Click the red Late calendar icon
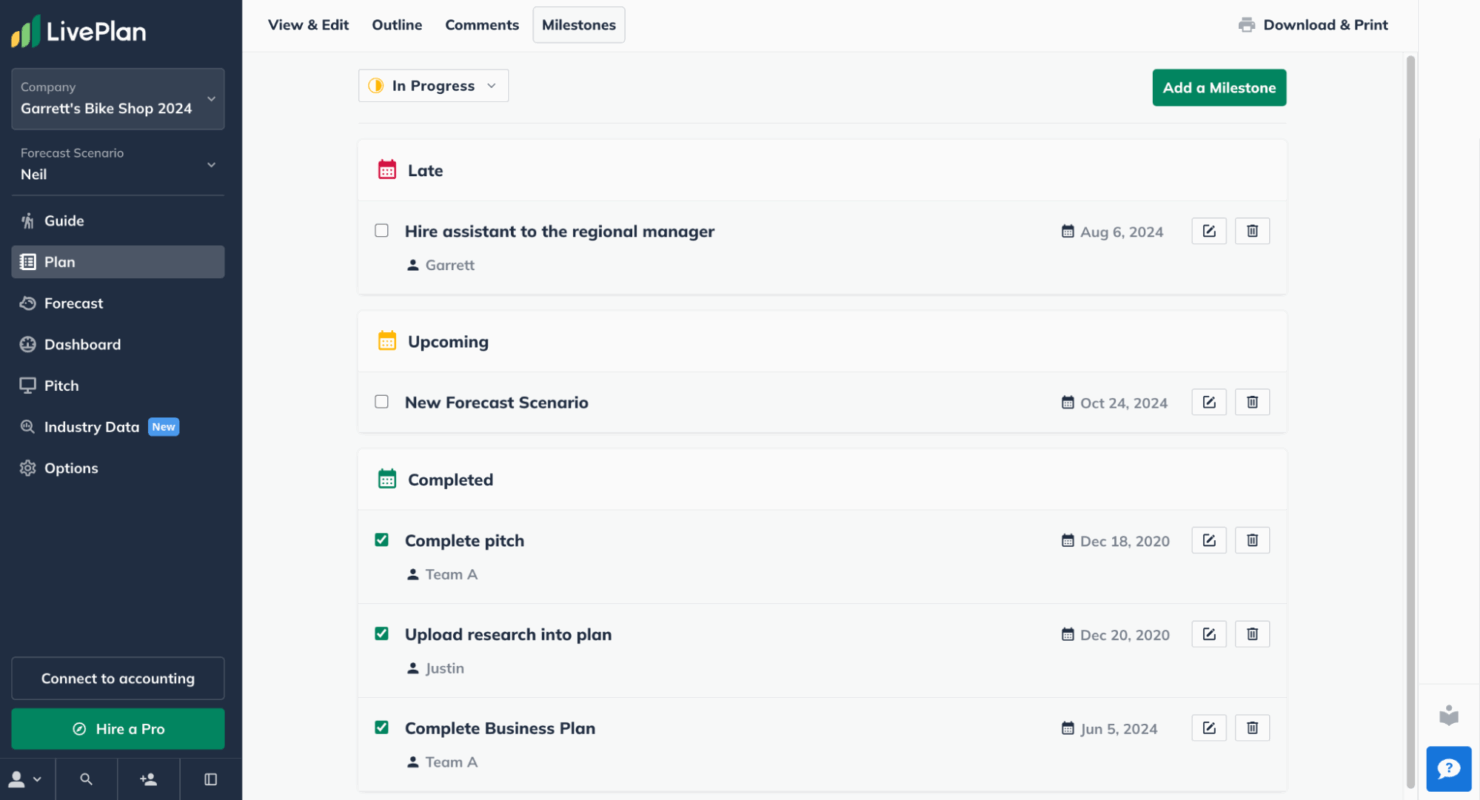Screen dimensions: 1480x800 coord(387,170)
